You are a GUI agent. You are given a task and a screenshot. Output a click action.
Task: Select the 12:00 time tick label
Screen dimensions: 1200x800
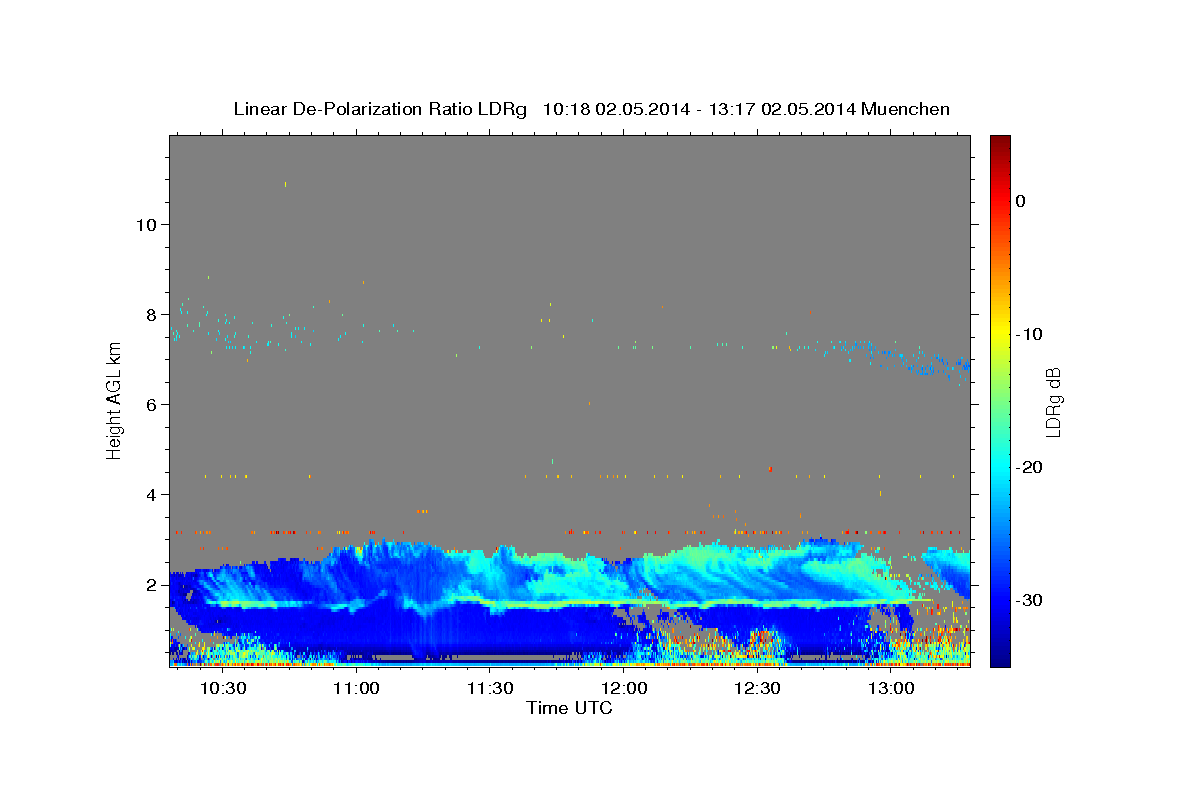(x=623, y=689)
